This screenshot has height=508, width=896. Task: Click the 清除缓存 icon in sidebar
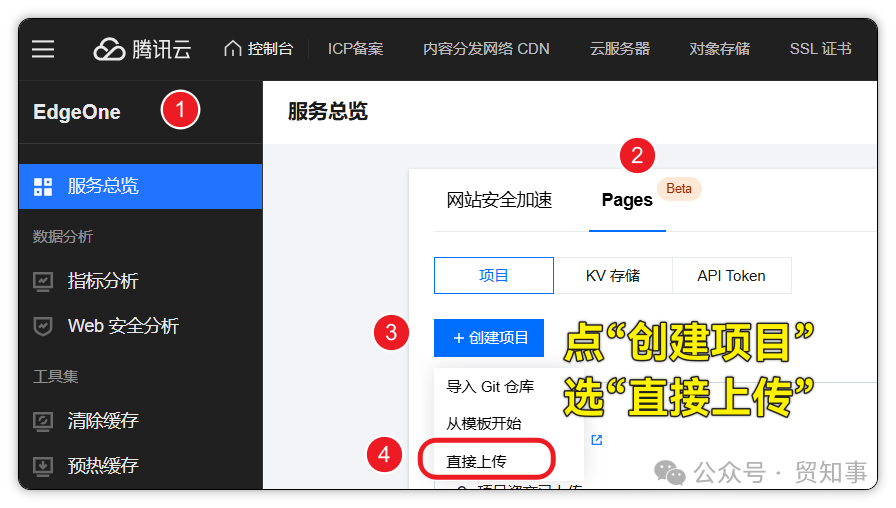43,421
